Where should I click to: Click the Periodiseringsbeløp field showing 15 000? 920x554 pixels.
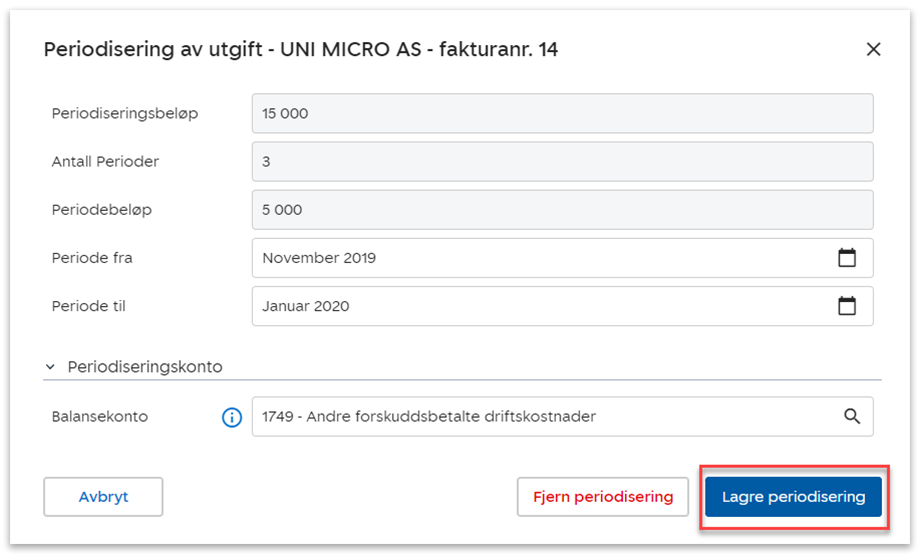[x=562, y=114]
